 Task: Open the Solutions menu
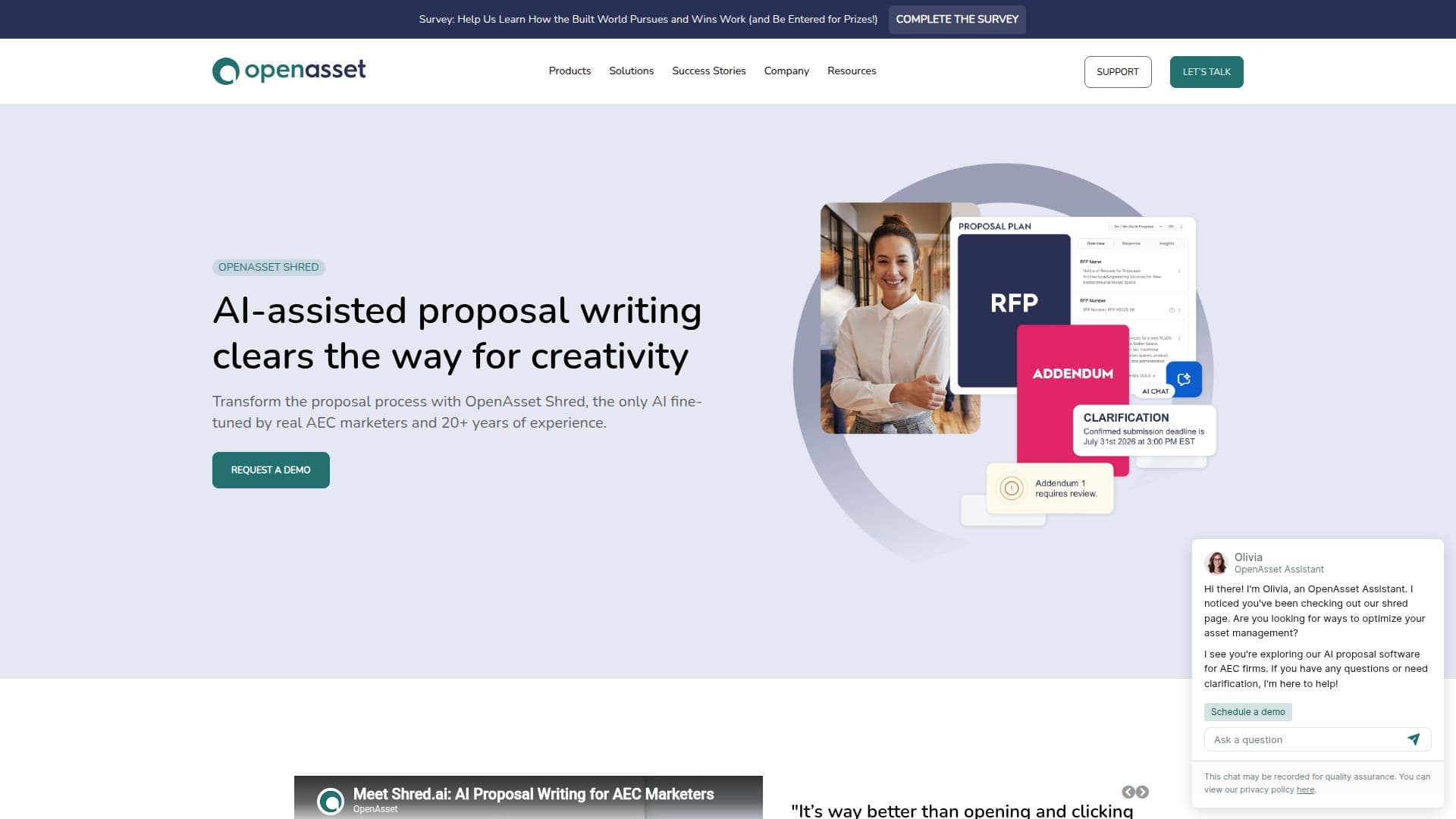pos(631,71)
